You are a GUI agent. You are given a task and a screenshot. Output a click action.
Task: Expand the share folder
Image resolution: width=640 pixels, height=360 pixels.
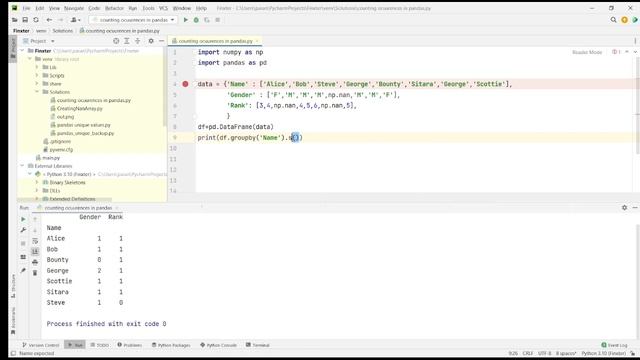click(x=37, y=84)
